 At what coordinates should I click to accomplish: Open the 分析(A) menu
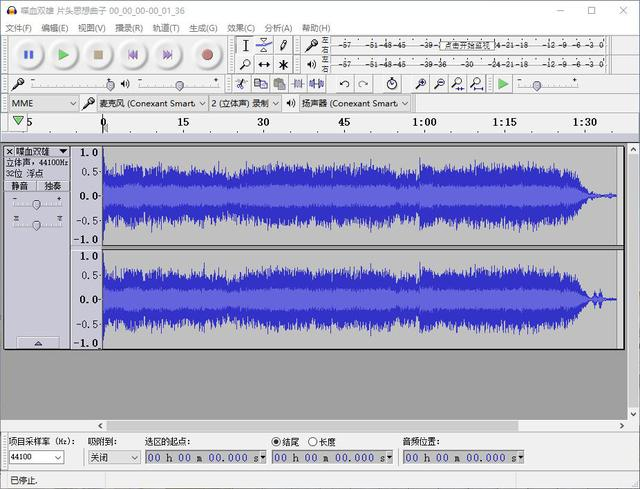pyautogui.click(x=278, y=28)
